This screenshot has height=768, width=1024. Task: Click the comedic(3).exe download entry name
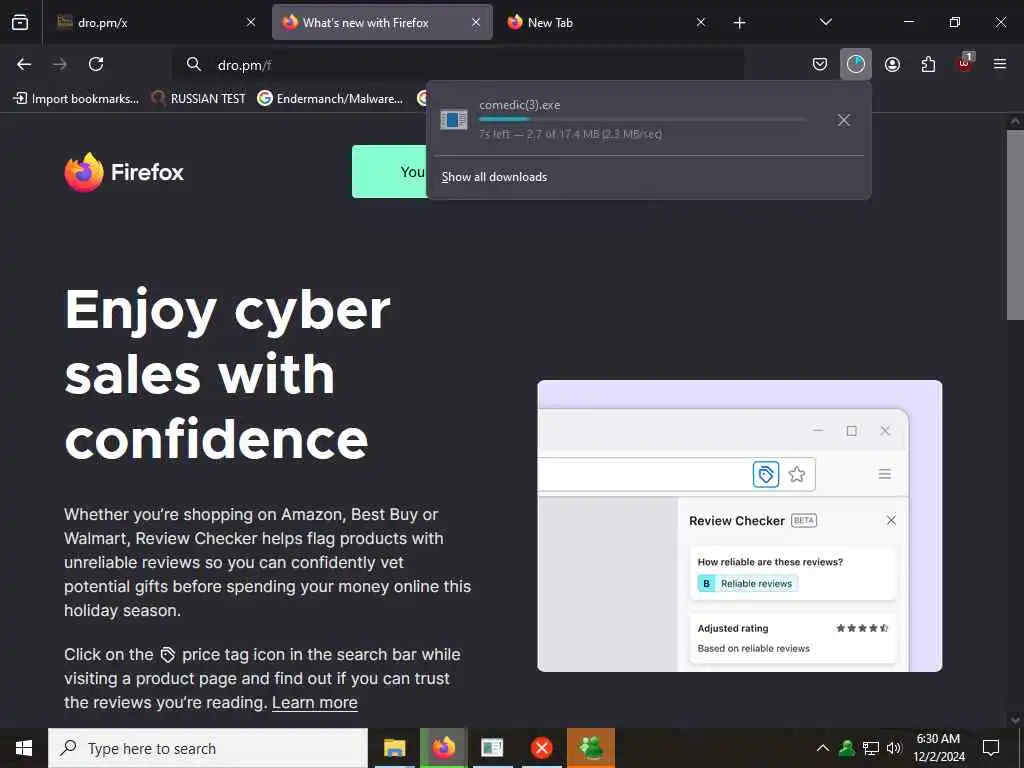520,105
